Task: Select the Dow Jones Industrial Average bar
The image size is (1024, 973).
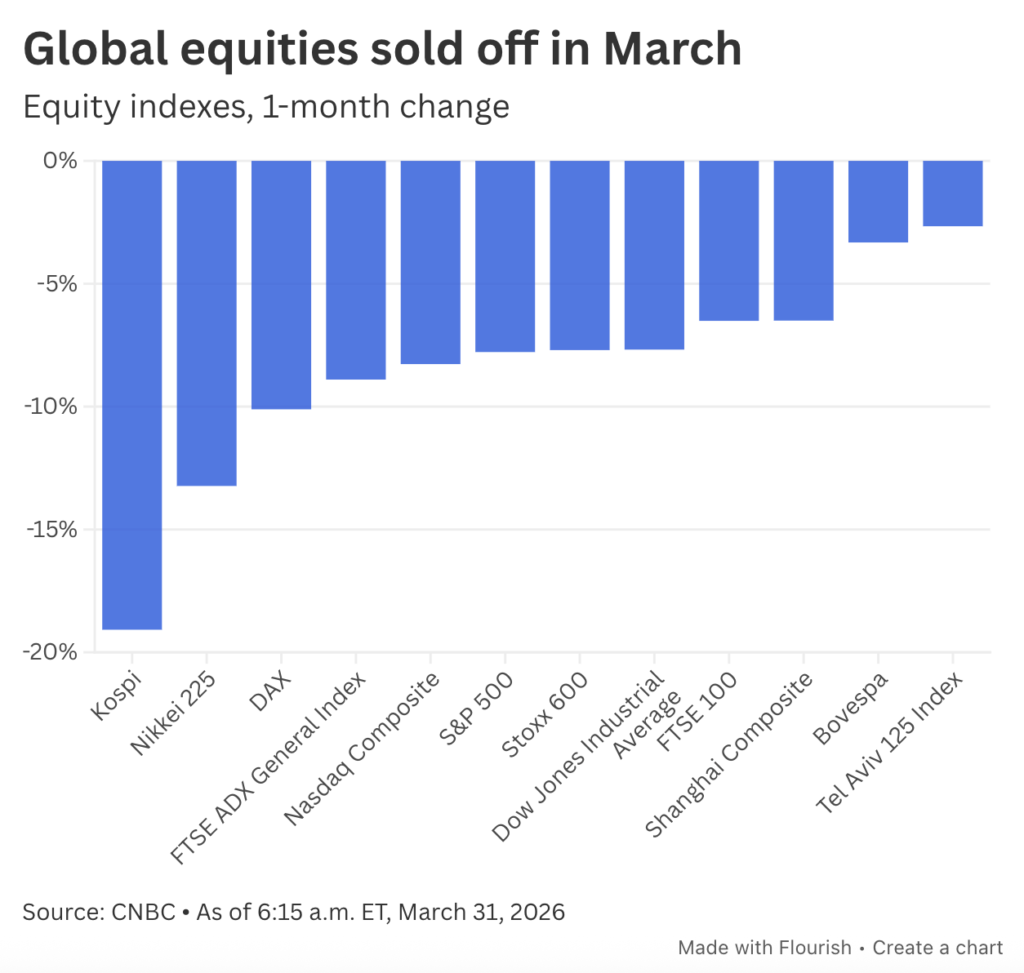Action: (654, 254)
